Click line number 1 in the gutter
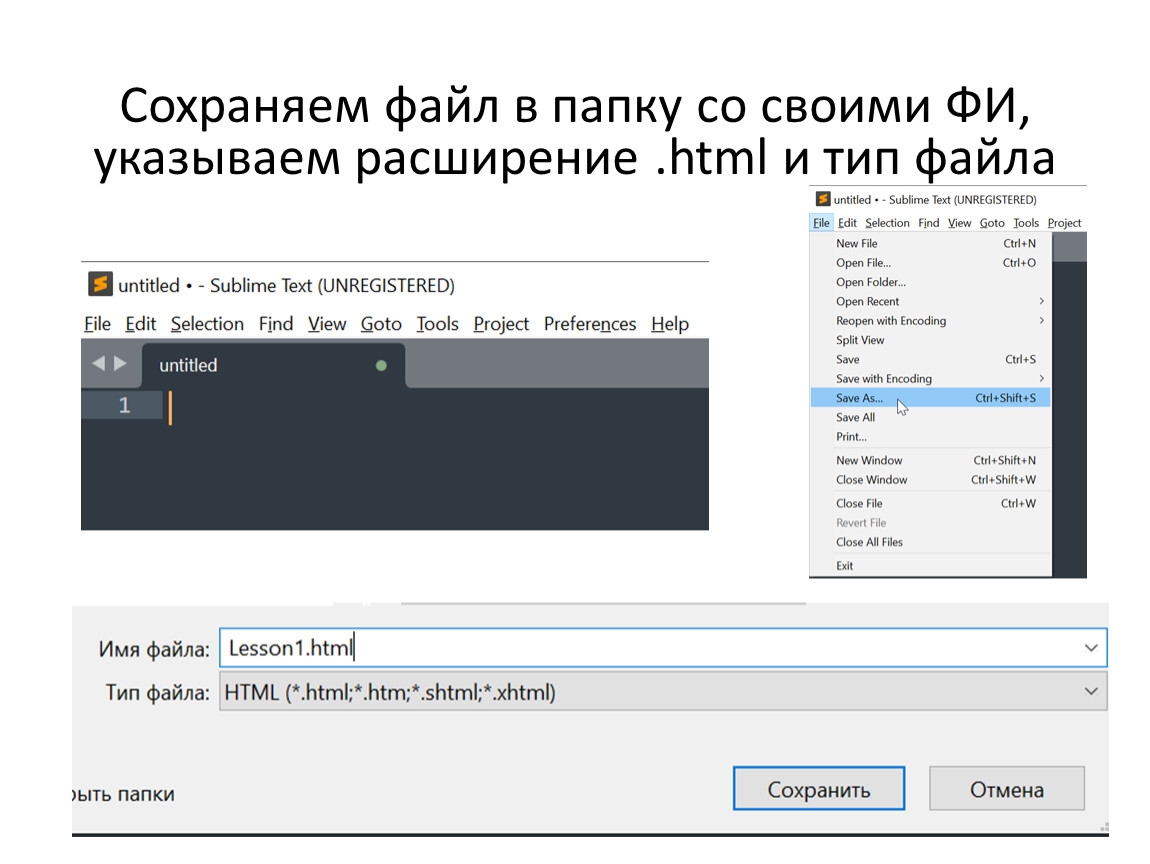The height and width of the screenshot is (864, 1150). 124,406
